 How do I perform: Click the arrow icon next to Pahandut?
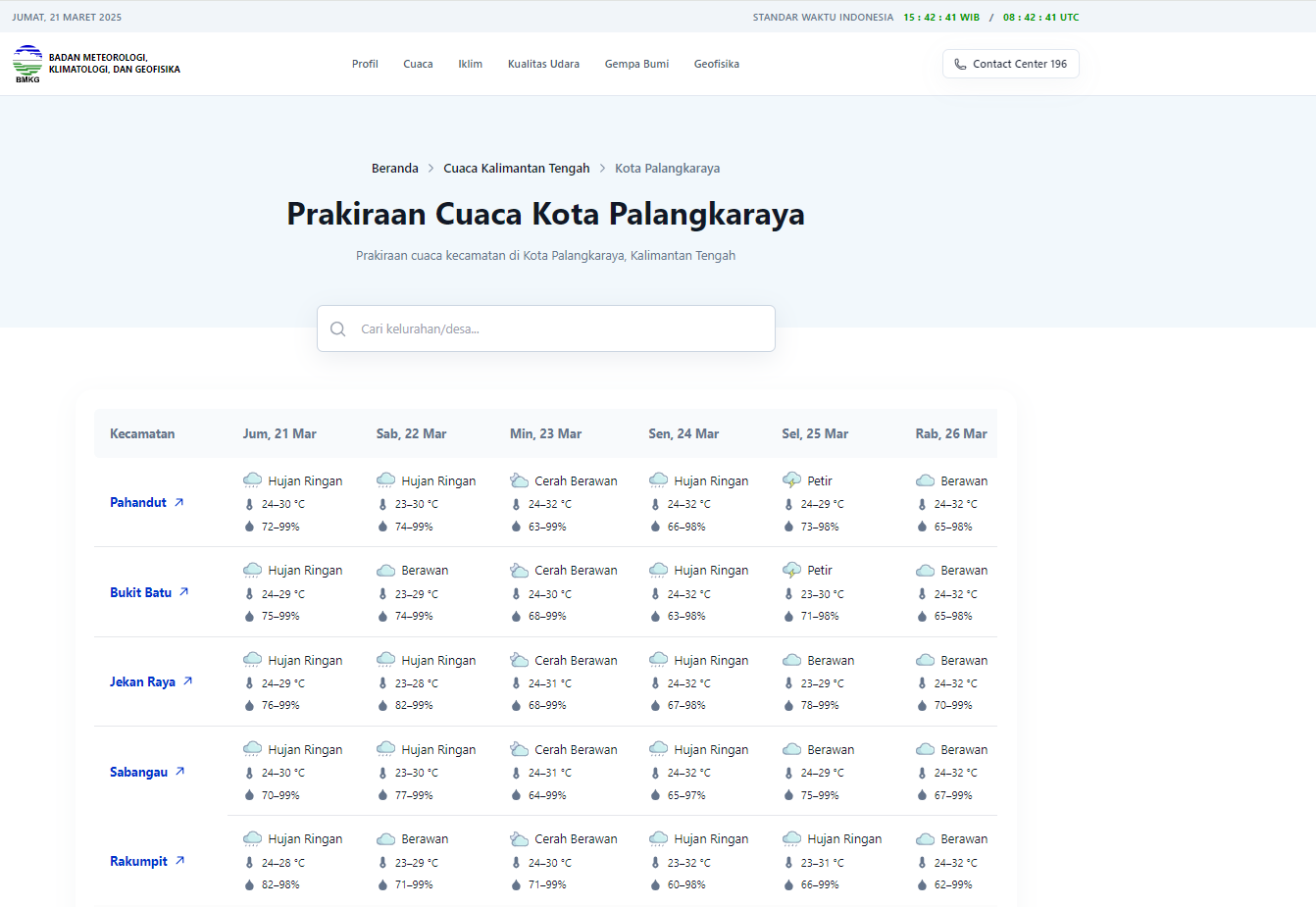pyautogui.click(x=179, y=502)
